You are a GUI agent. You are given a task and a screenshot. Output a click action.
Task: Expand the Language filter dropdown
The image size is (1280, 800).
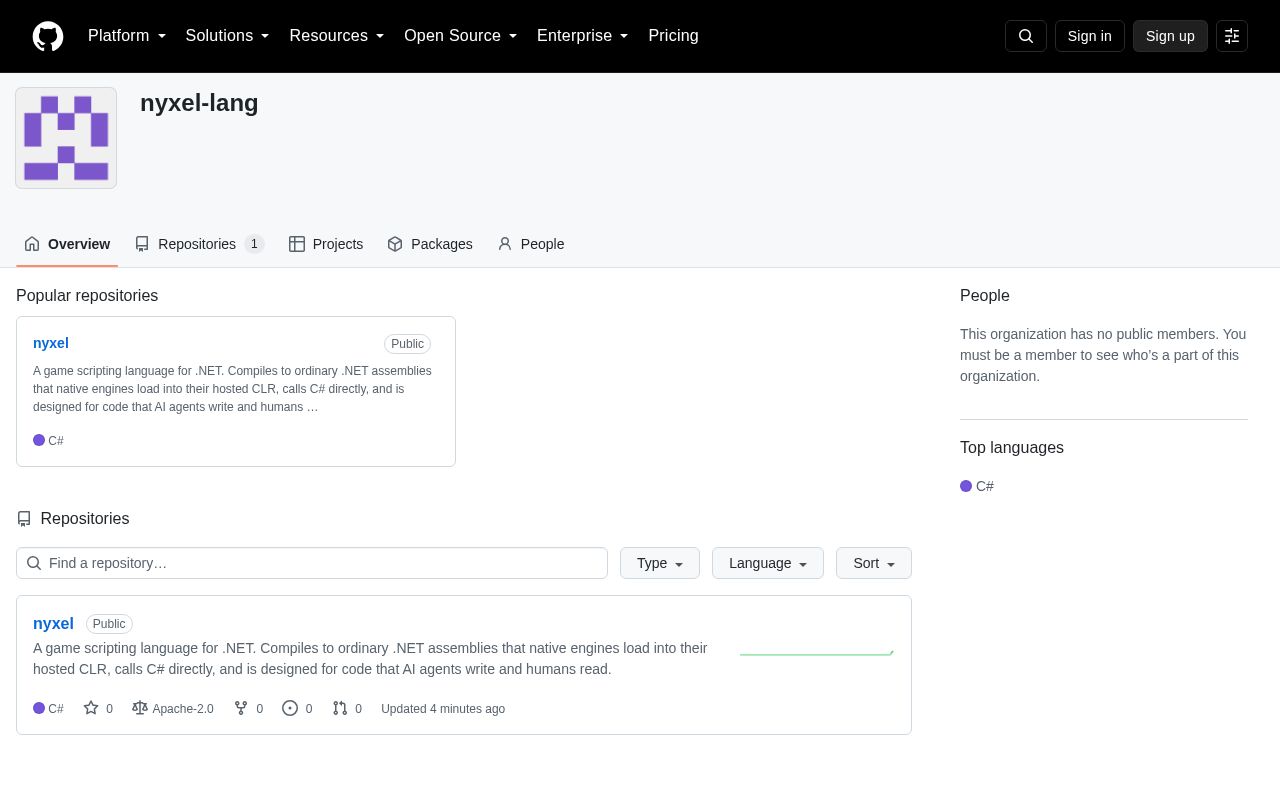(x=768, y=563)
